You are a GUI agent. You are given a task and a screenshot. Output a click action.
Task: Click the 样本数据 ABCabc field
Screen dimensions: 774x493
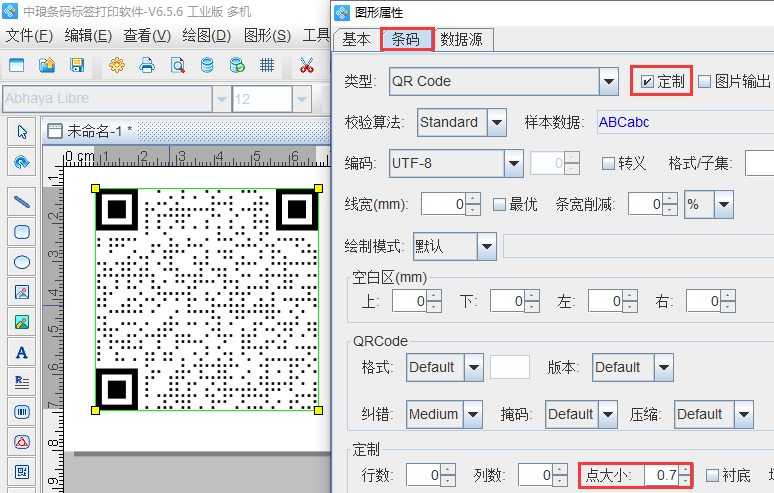click(685, 122)
